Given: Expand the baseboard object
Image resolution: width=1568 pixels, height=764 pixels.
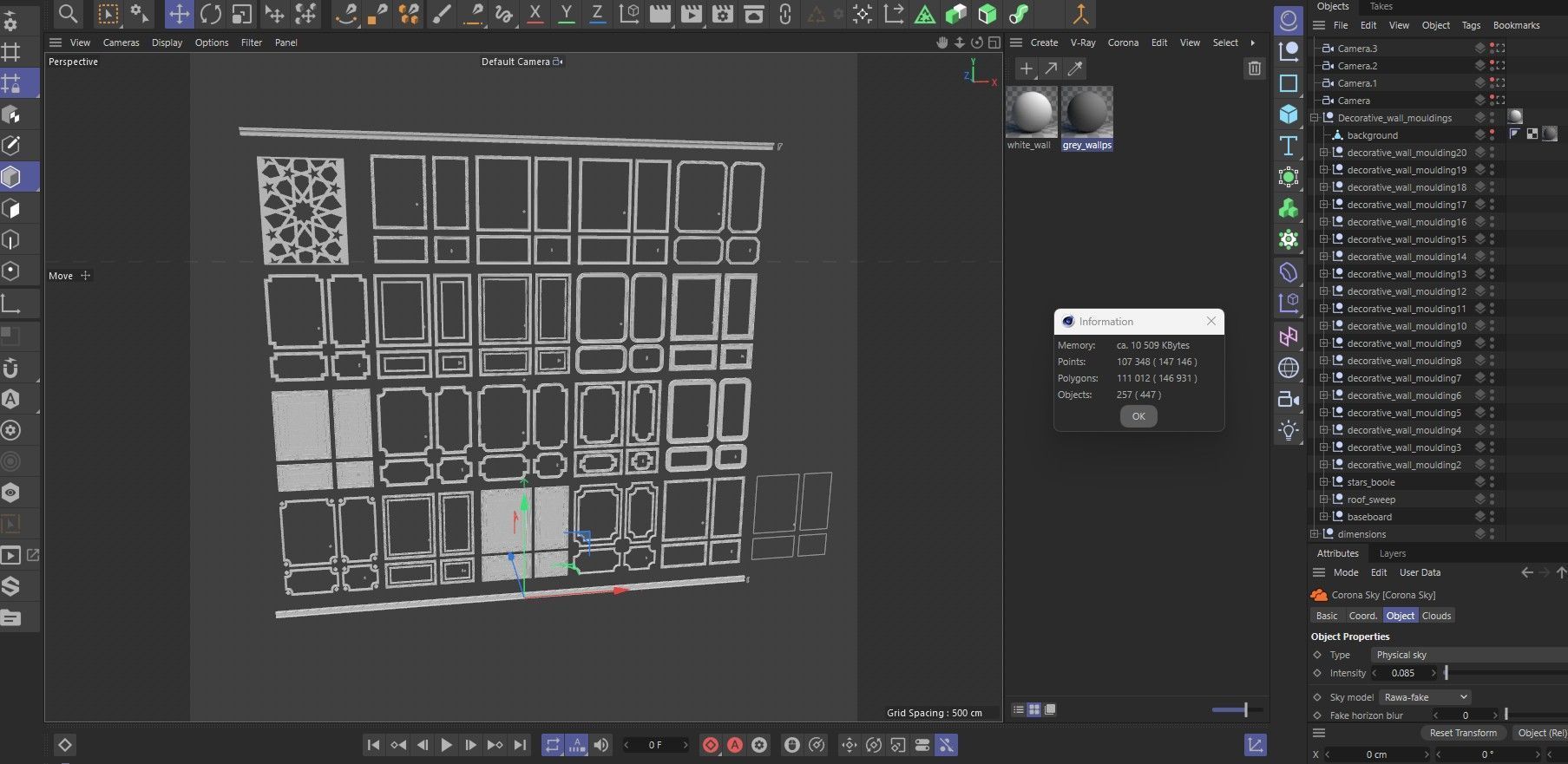Looking at the screenshot, I should [1323, 517].
